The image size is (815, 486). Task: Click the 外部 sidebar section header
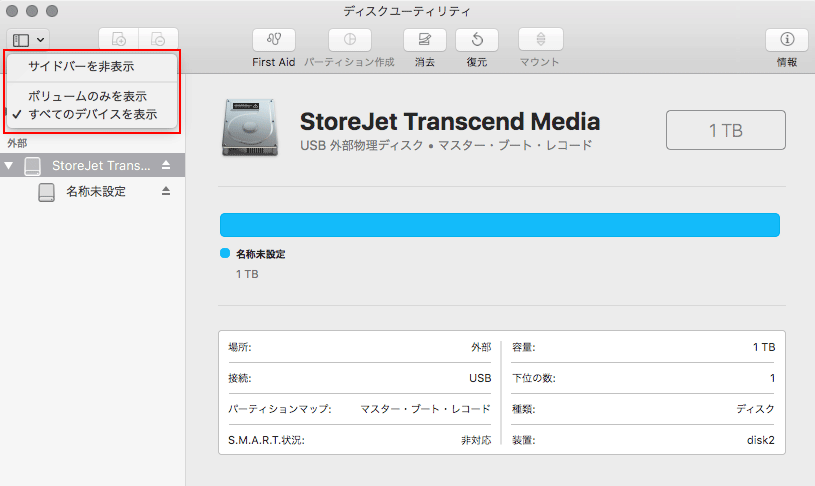coord(17,143)
